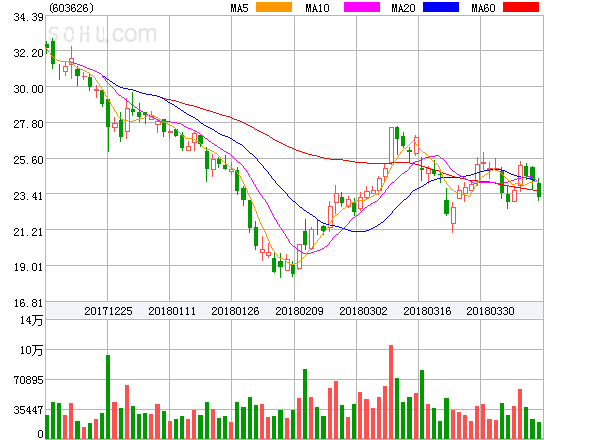Click the stock code (603626) text
The image size is (600, 440).
coord(71,8)
